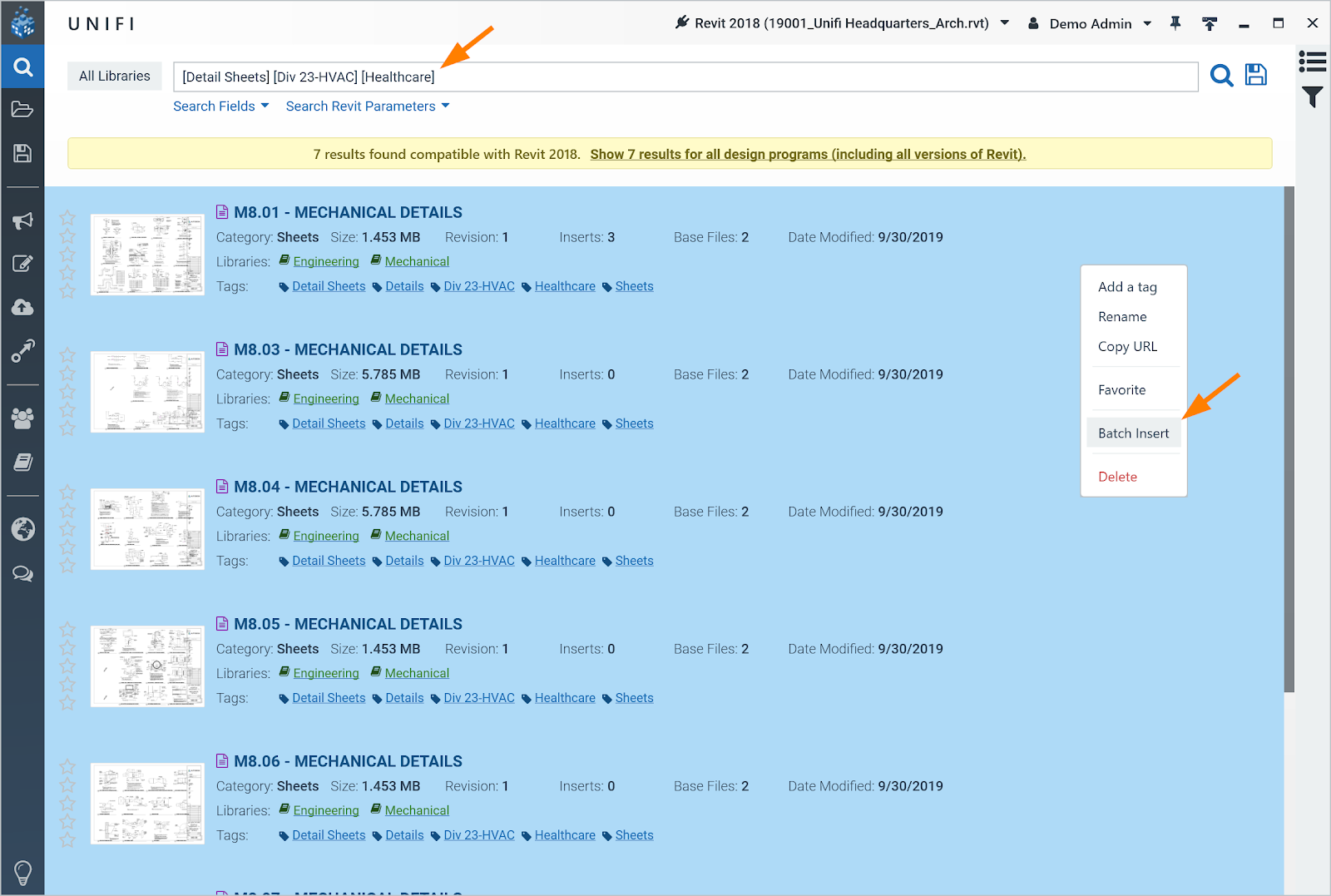Open the megaphone announcements icon
The width and height of the screenshot is (1331, 896).
click(x=22, y=220)
